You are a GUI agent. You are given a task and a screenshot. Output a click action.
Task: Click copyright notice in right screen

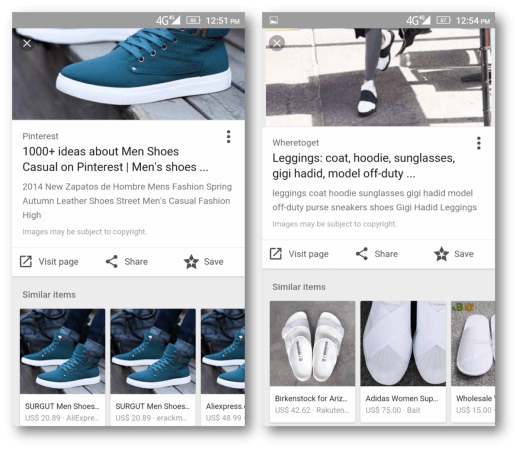(335, 224)
